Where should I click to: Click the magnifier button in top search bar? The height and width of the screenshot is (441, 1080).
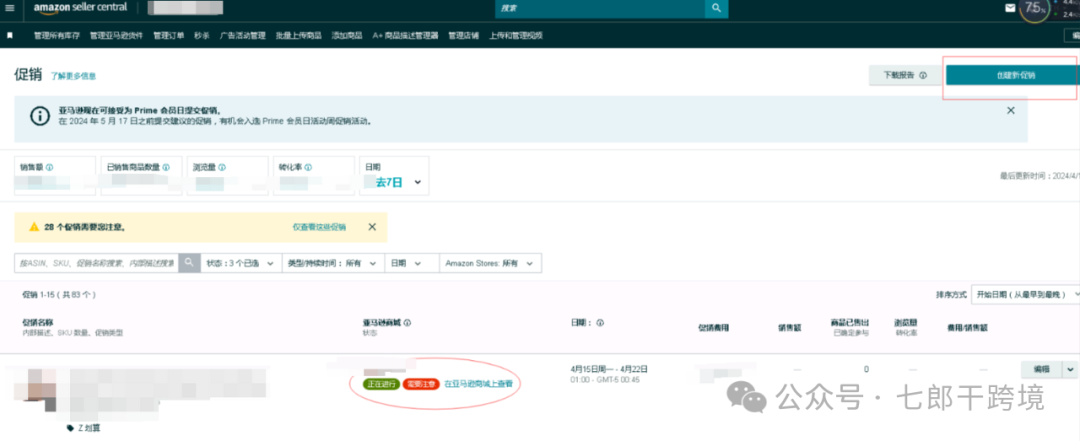716,8
